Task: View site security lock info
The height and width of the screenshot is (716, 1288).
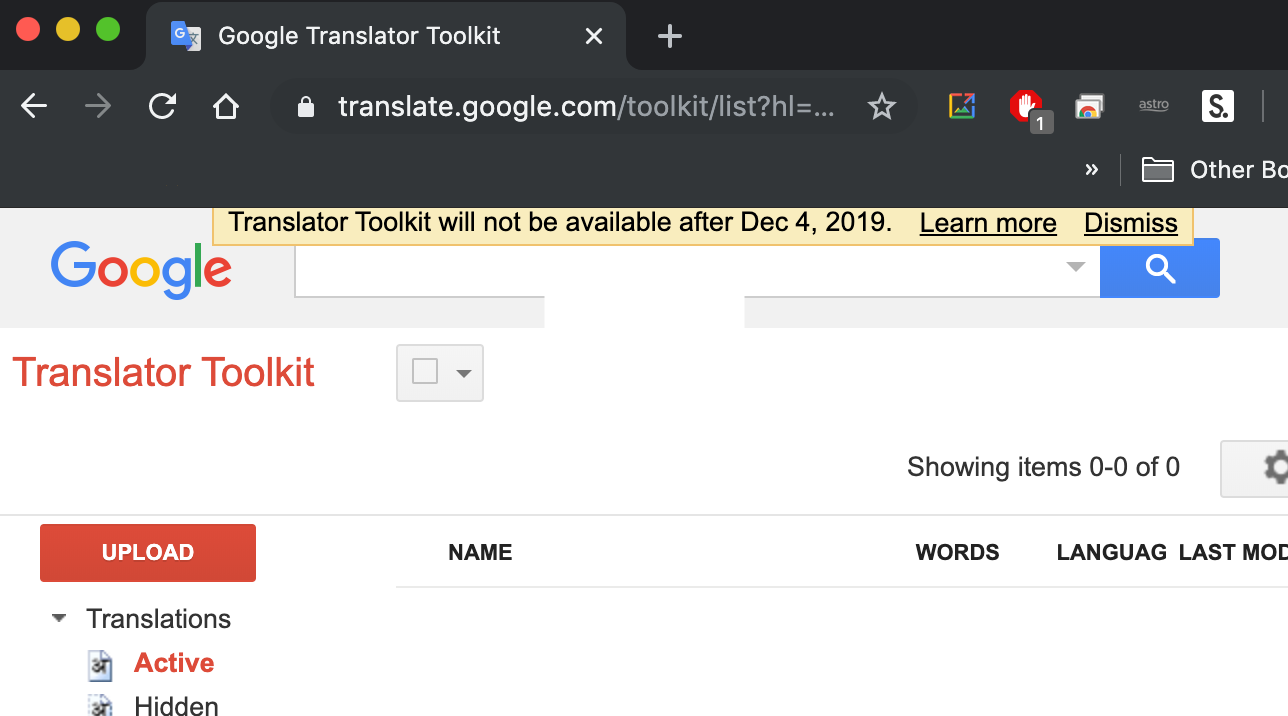Action: [x=306, y=106]
